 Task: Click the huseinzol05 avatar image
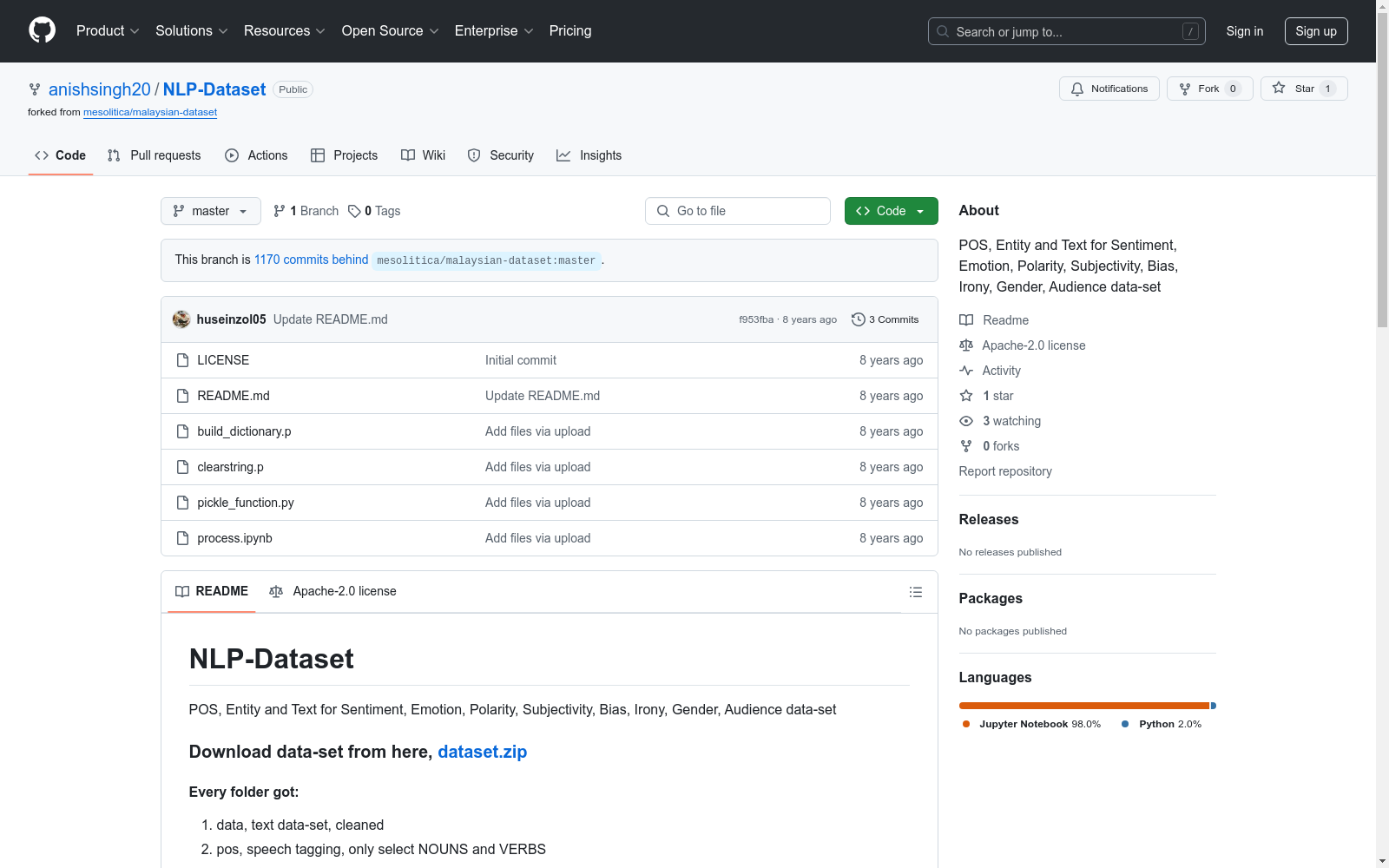[181, 319]
